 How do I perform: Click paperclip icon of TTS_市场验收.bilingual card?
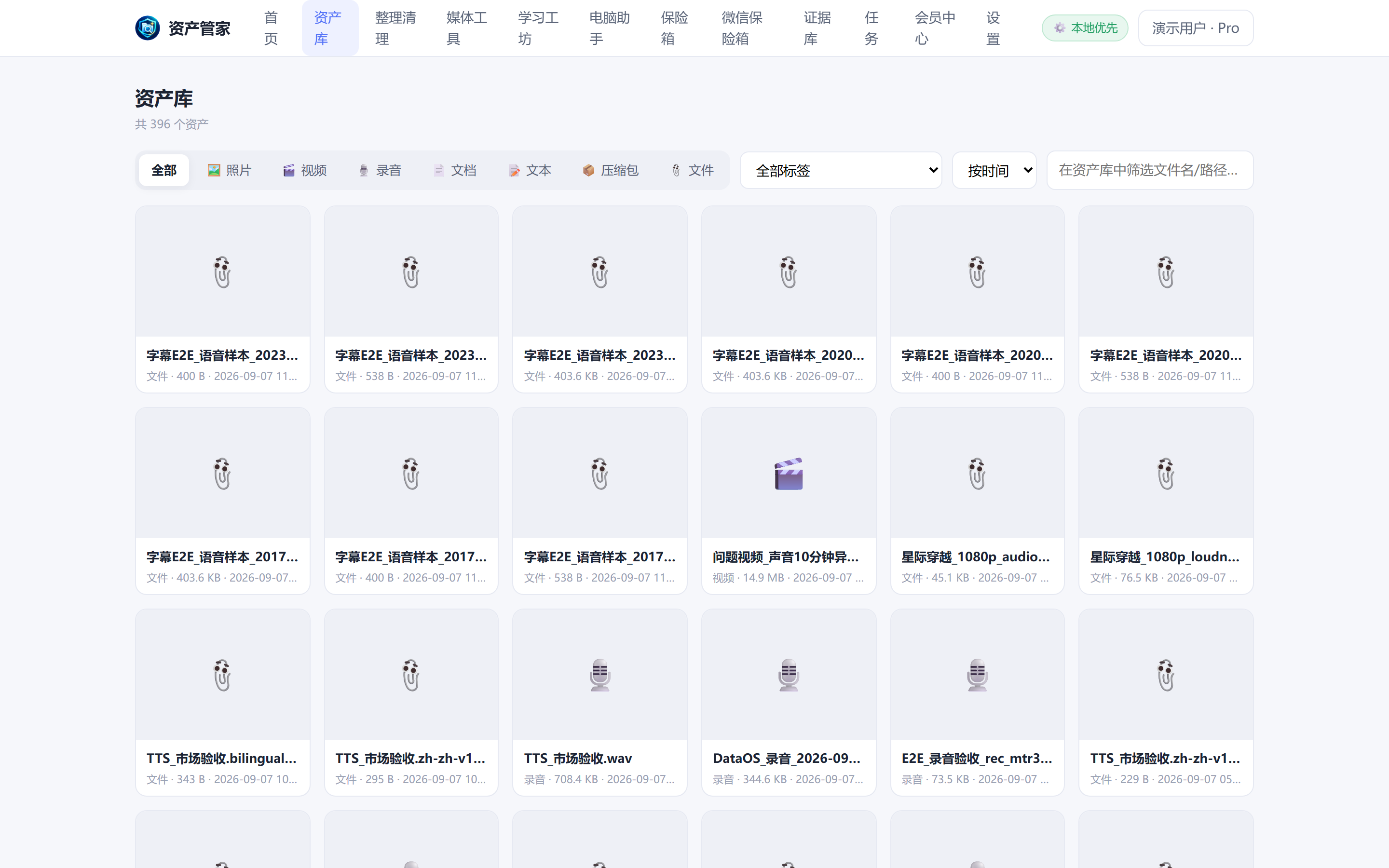(x=222, y=675)
